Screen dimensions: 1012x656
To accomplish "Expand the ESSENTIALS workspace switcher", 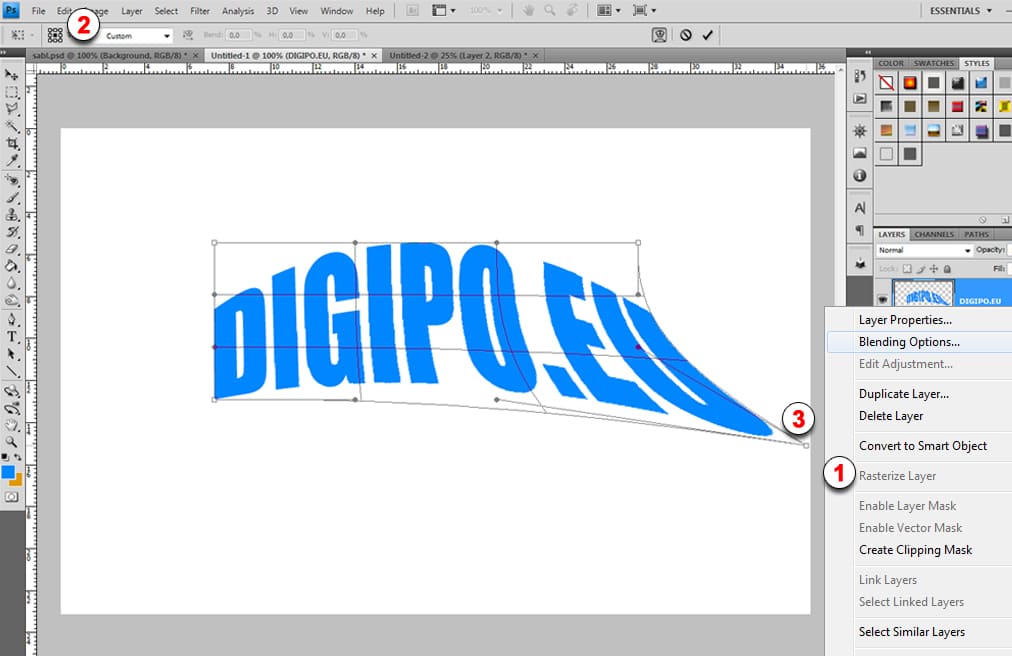I will 970,11.
